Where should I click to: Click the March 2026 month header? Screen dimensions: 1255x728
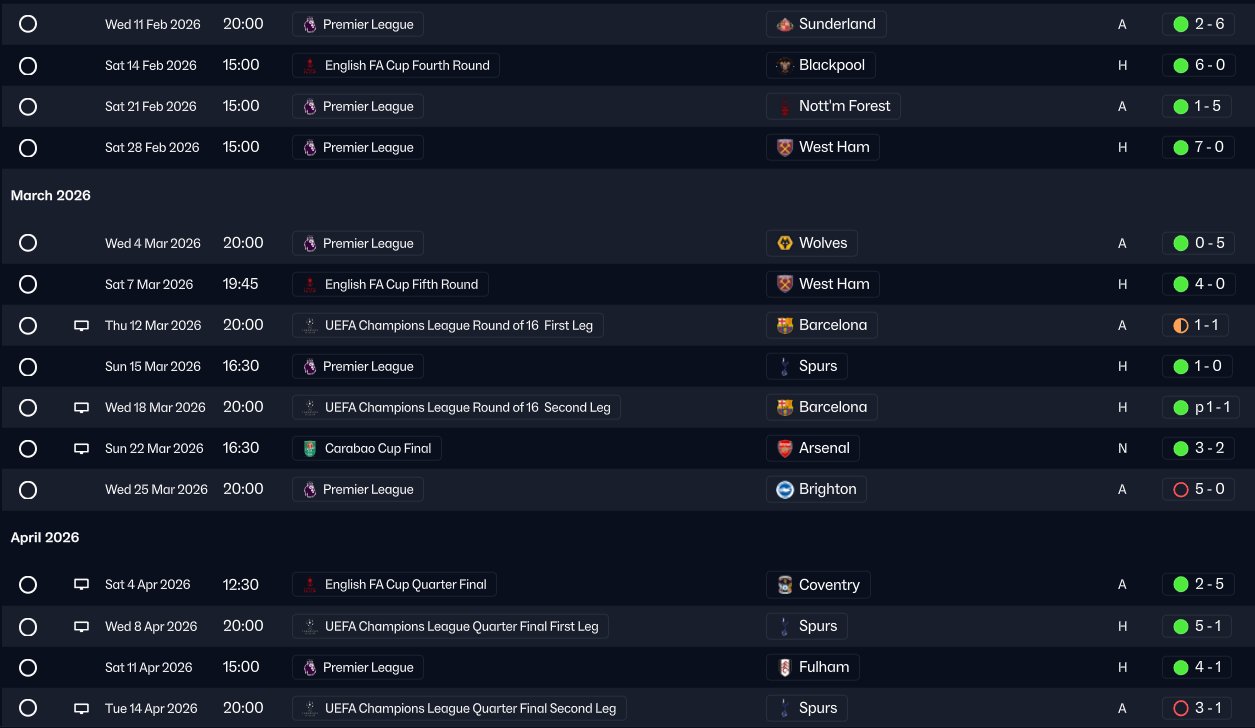click(51, 196)
